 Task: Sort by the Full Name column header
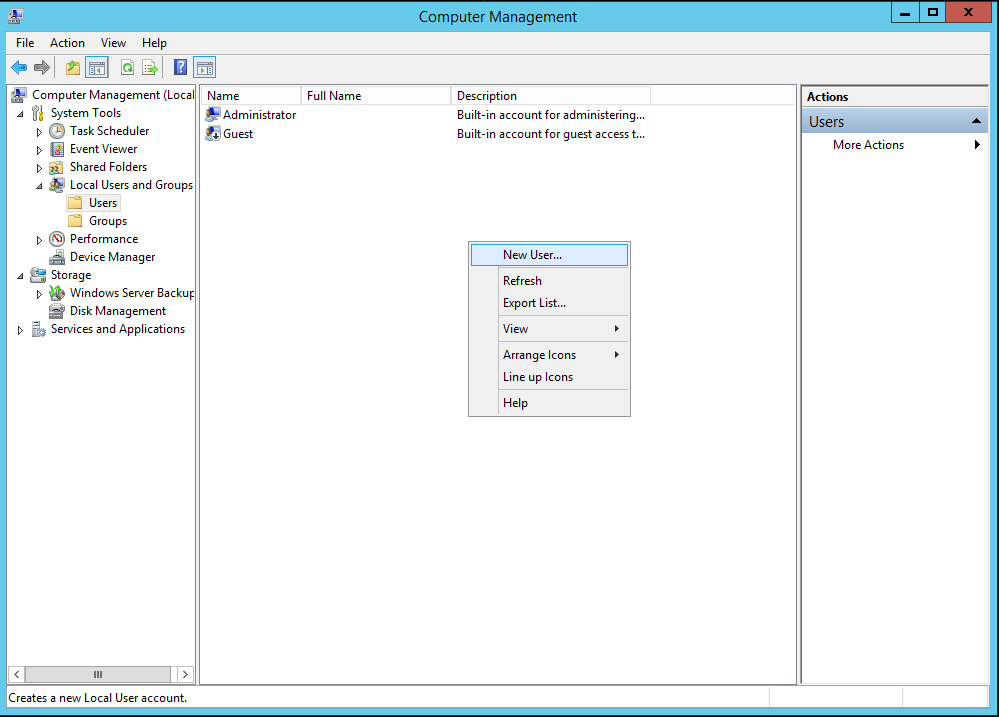click(x=376, y=96)
